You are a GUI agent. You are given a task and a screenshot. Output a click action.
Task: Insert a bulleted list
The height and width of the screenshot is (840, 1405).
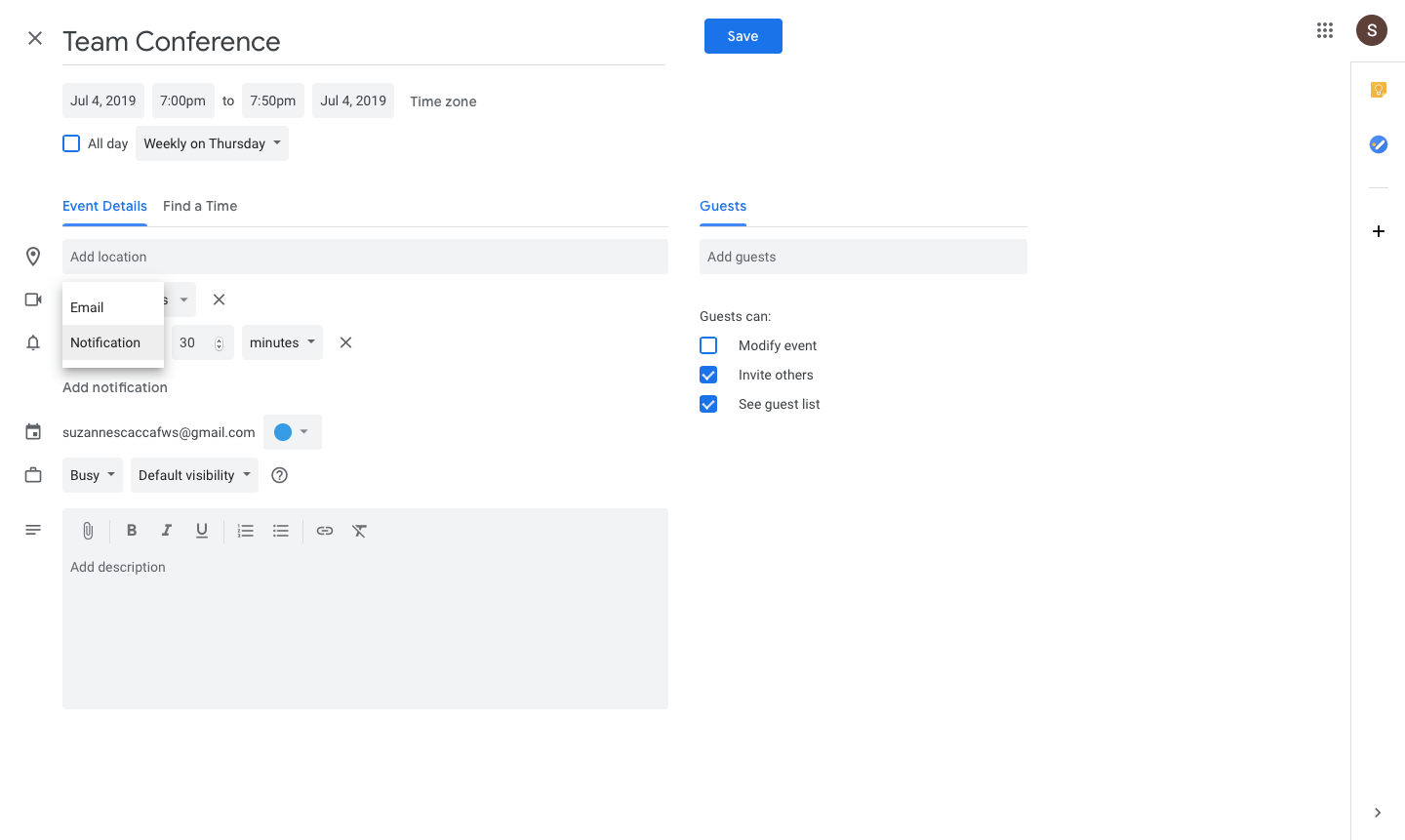(281, 531)
